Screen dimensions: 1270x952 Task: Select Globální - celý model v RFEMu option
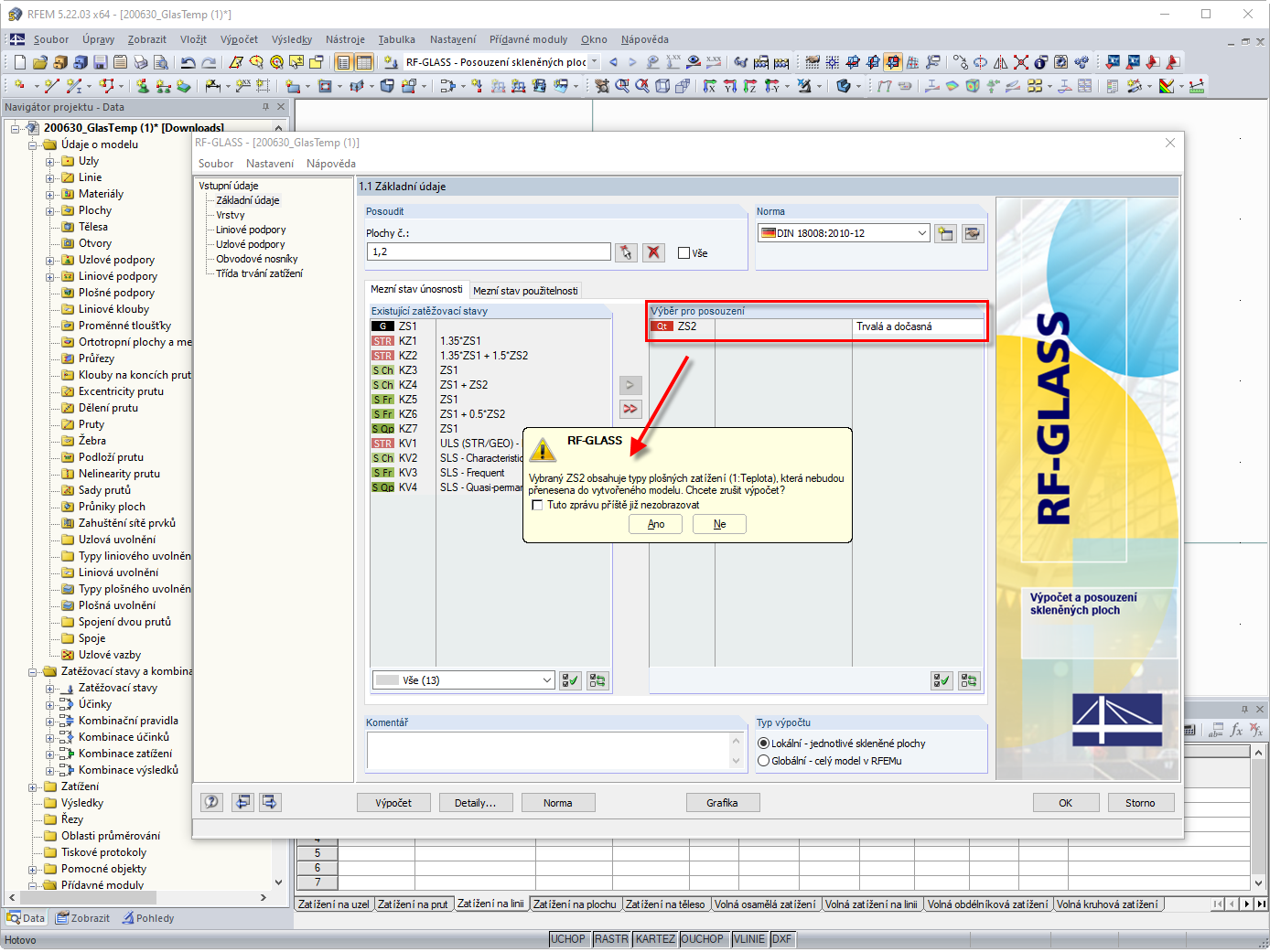pos(763,761)
